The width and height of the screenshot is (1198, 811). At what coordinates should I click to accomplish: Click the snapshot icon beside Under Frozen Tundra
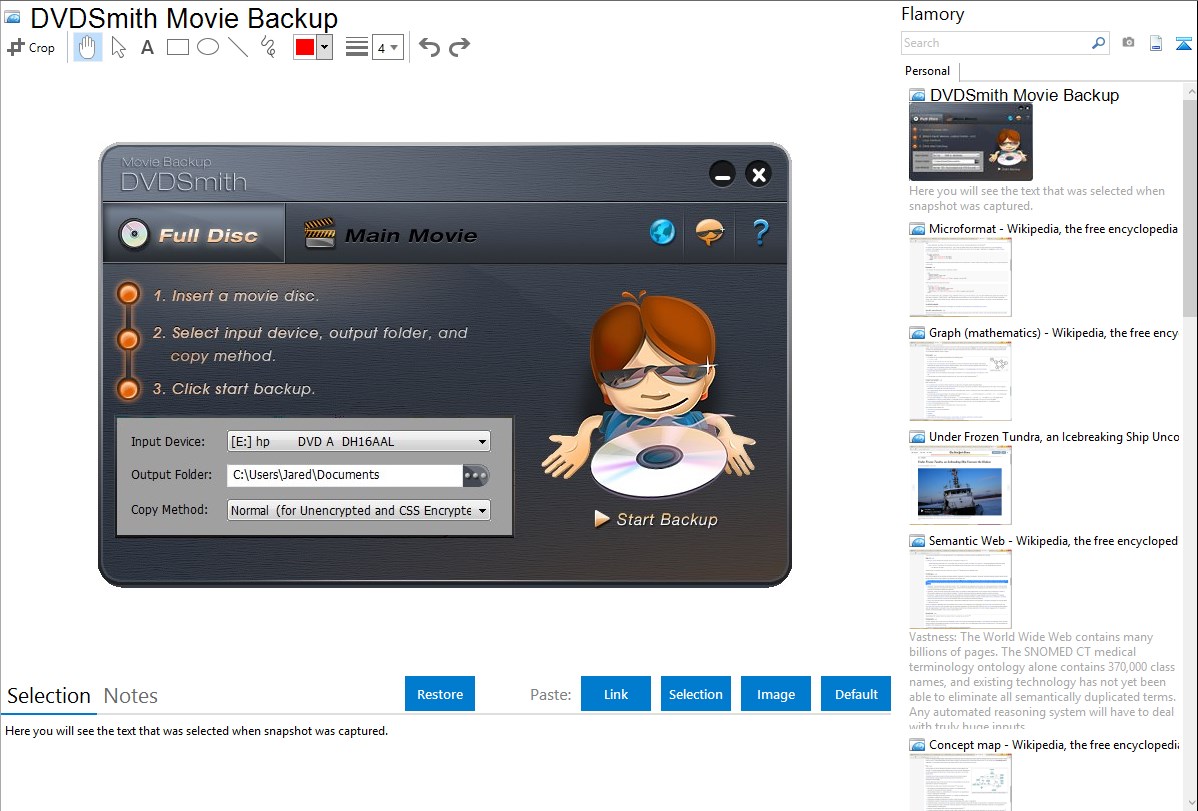coord(917,437)
